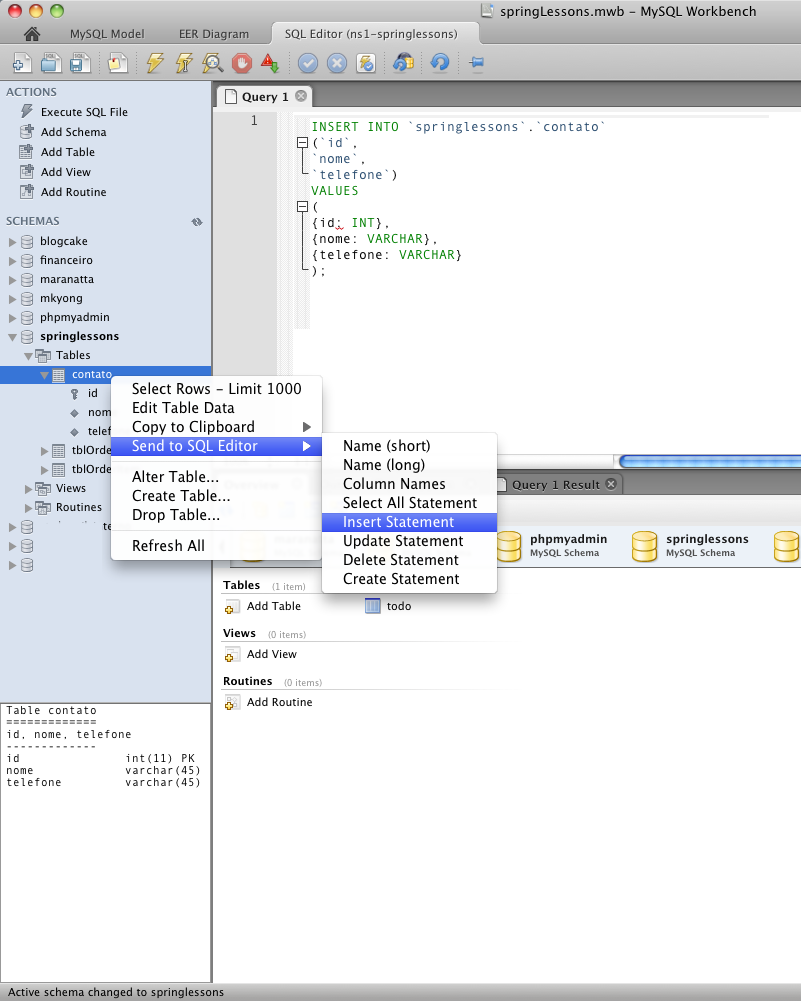This screenshot has width=801, height=1001.
Task: Choose Name (long) submenu item
Action: point(409,465)
